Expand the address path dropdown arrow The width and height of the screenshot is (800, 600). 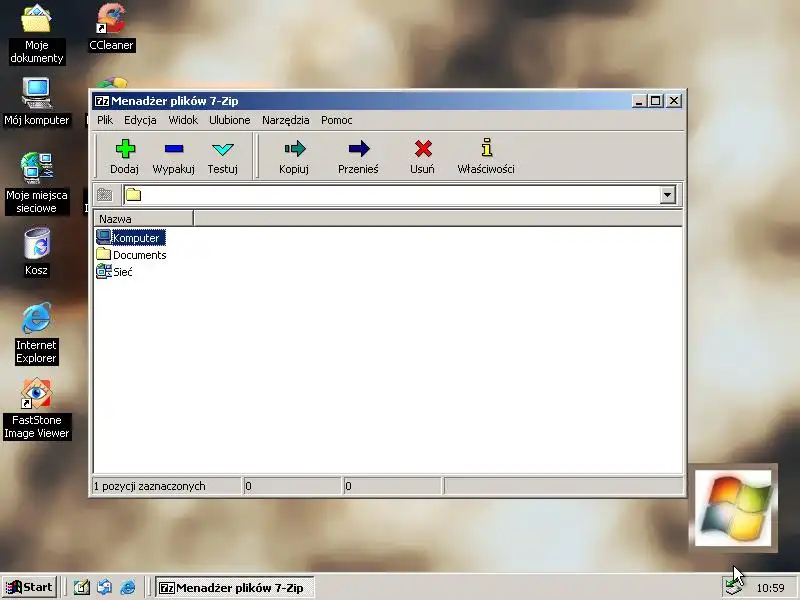tap(667, 194)
